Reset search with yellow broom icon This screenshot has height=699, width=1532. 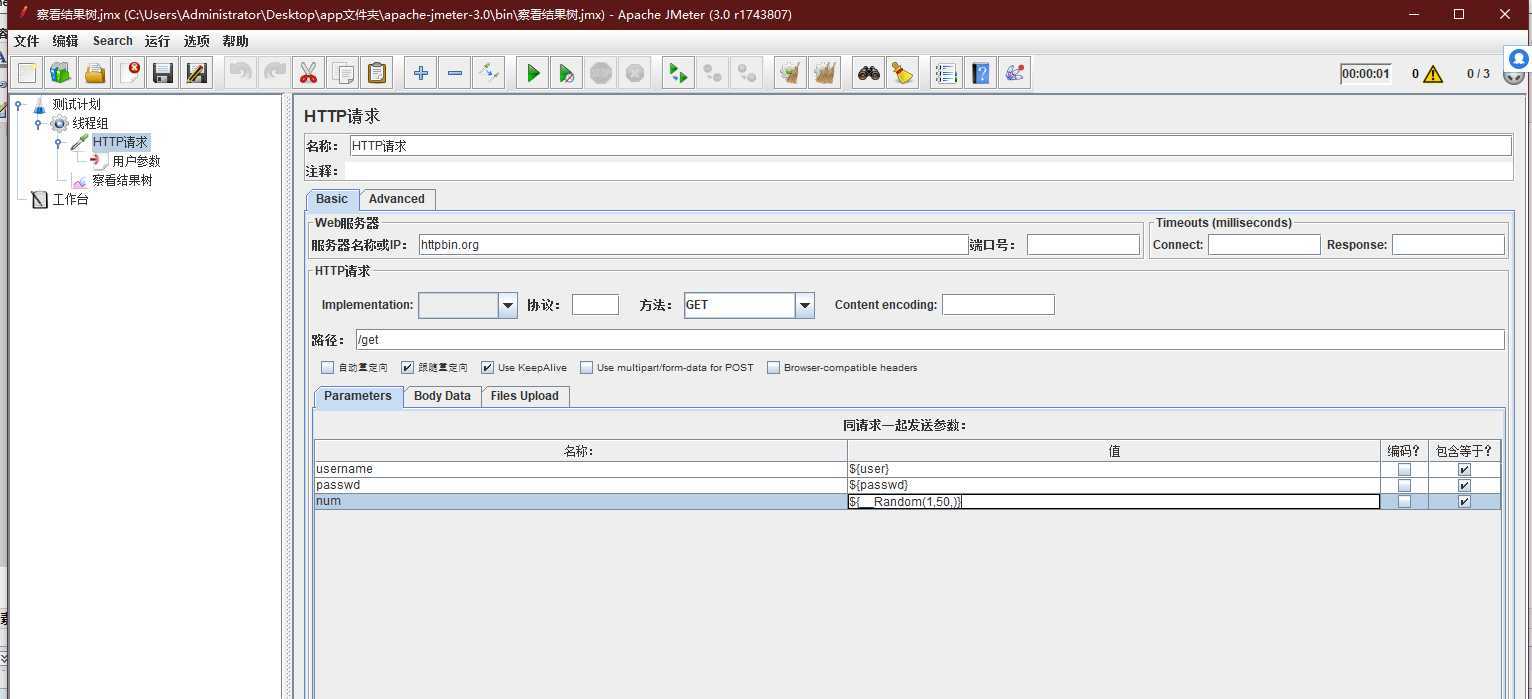pos(903,73)
